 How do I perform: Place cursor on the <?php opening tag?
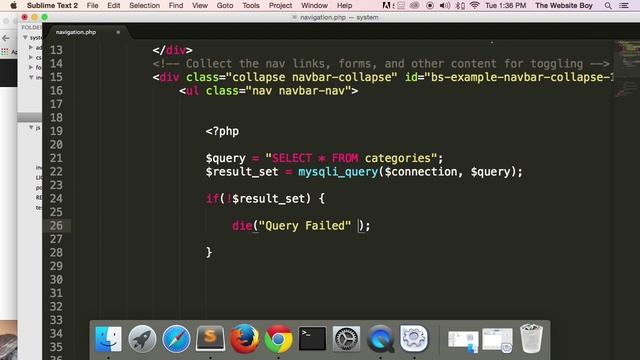222,131
